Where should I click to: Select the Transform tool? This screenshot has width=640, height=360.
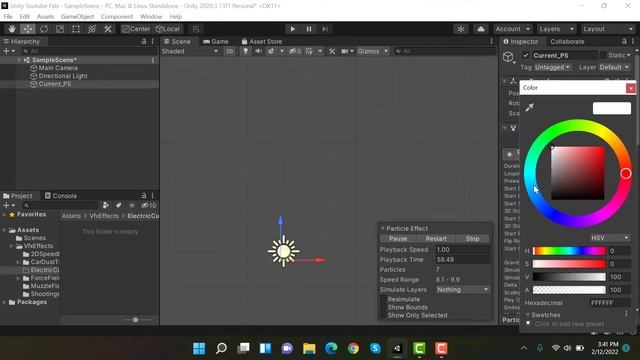92,29
